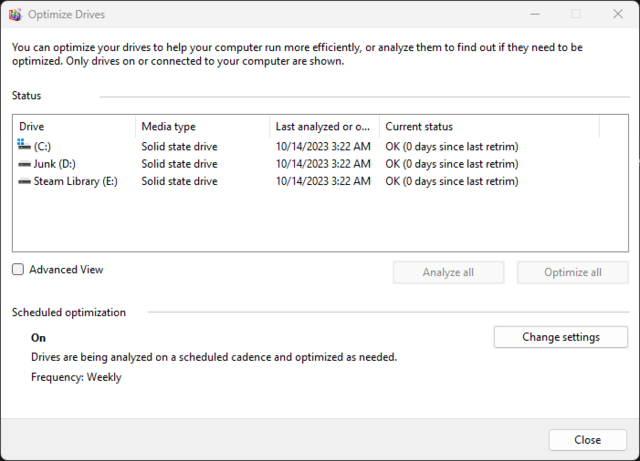This screenshot has width=640, height=461.
Task: Click the Steam Library (E:) drive icon
Action: tap(24, 181)
